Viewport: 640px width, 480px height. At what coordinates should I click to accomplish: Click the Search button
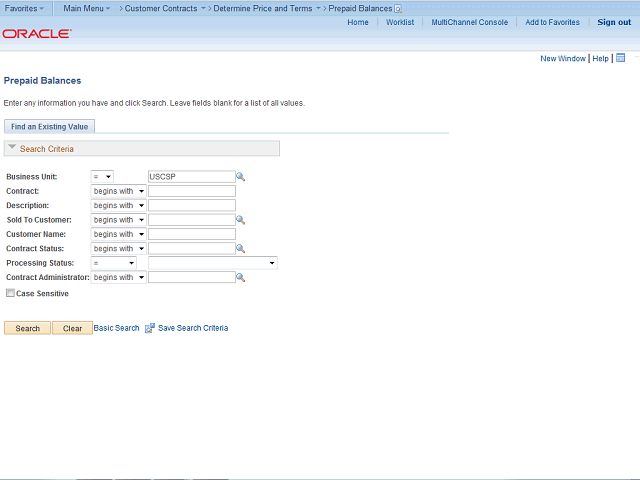pyautogui.click(x=27, y=328)
